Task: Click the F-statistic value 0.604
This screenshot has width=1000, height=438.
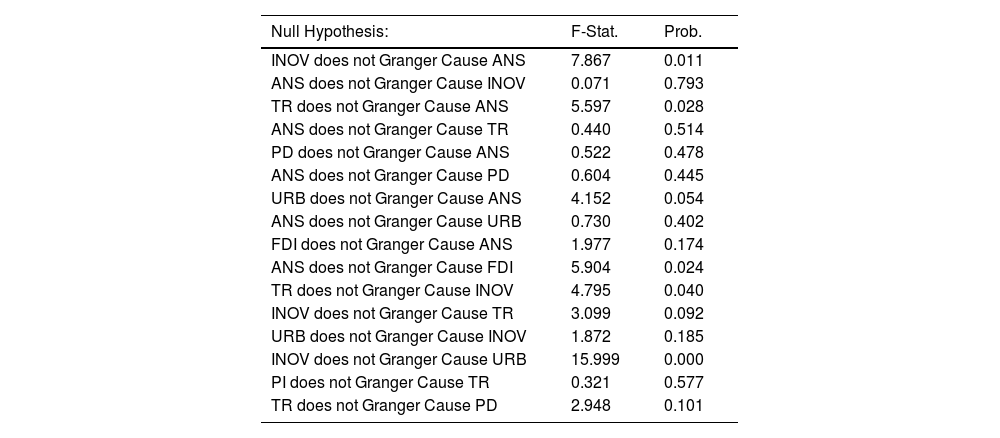Action: click(x=590, y=176)
